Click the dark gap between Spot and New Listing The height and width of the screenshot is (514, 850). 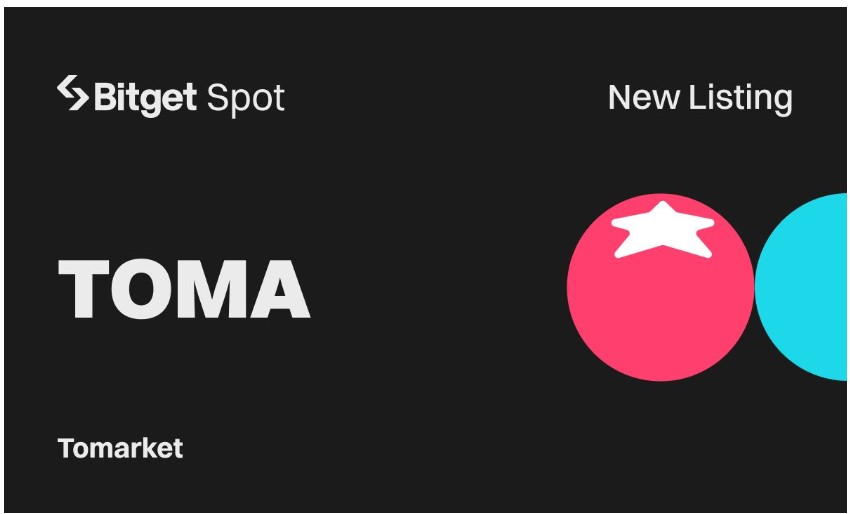pyautogui.click(x=446, y=99)
